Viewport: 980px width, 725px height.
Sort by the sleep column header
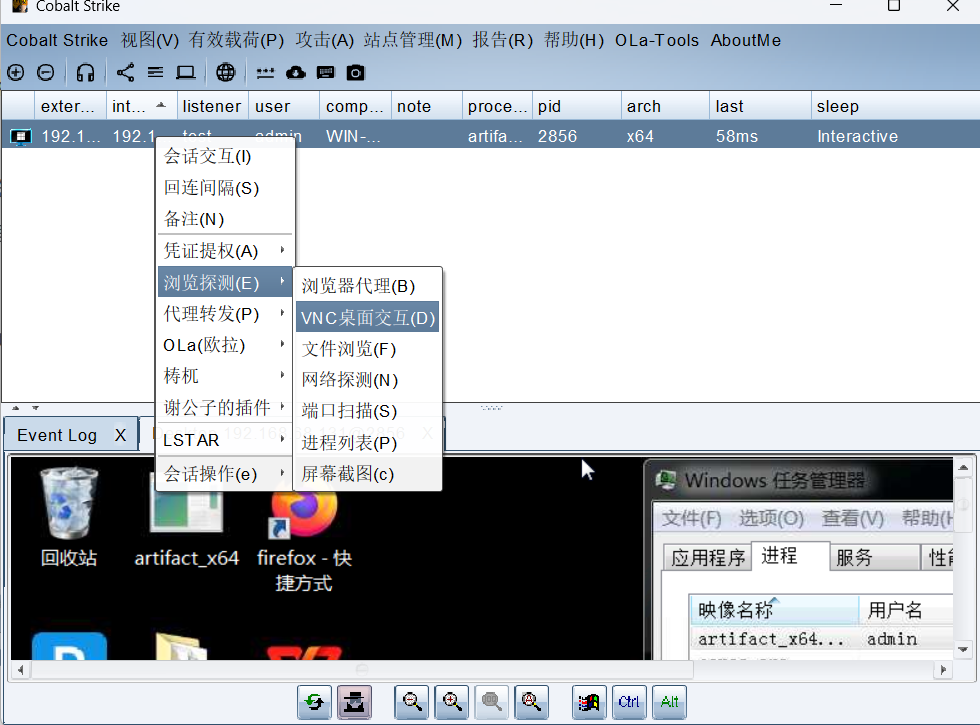[x=895, y=106]
